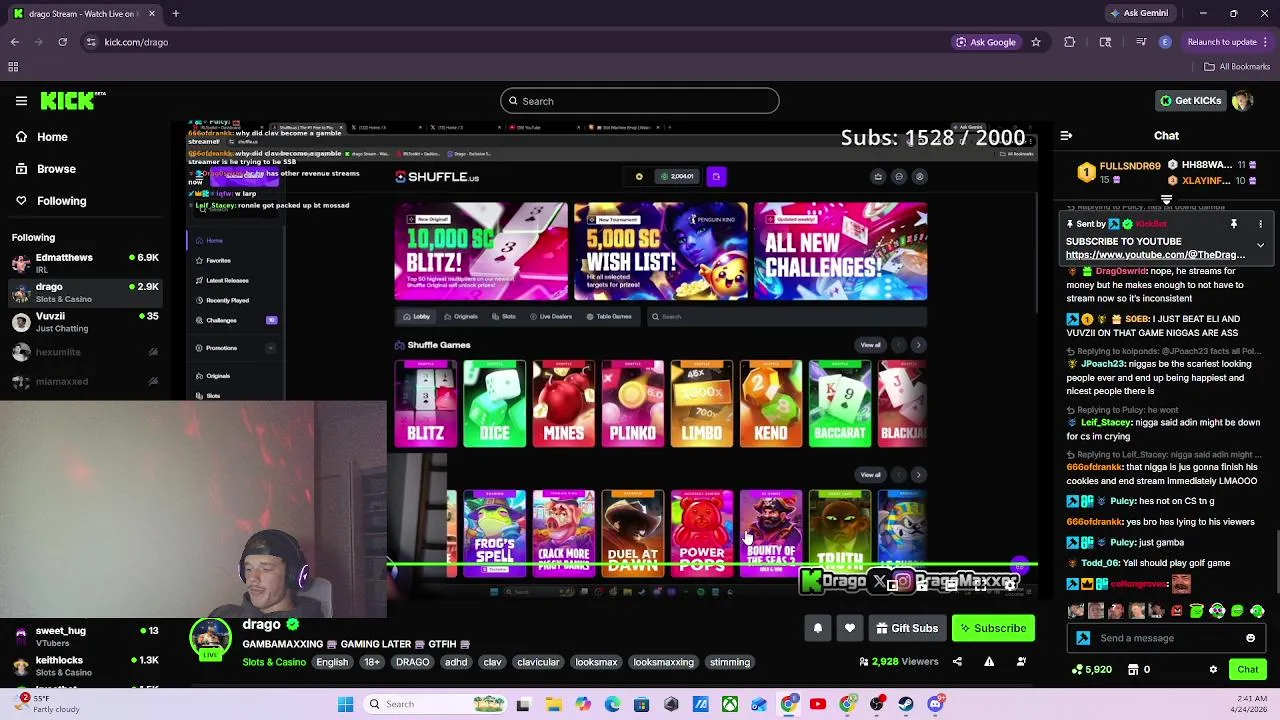Viewport: 1280px width, 720px height.
Task: Click the taskbar Search box
Action: click(x=435, y=704)
